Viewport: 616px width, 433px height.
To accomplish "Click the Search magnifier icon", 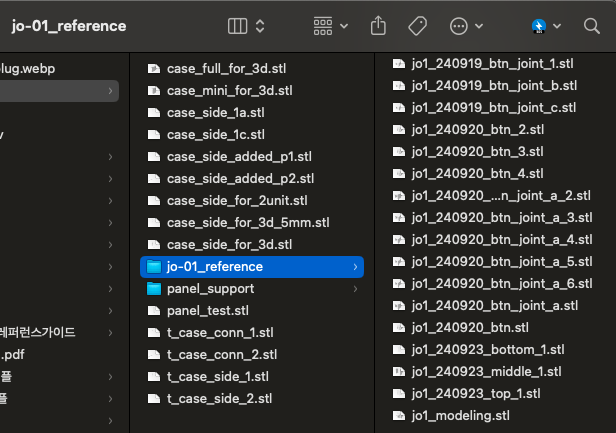I will (x=592, y=26).
